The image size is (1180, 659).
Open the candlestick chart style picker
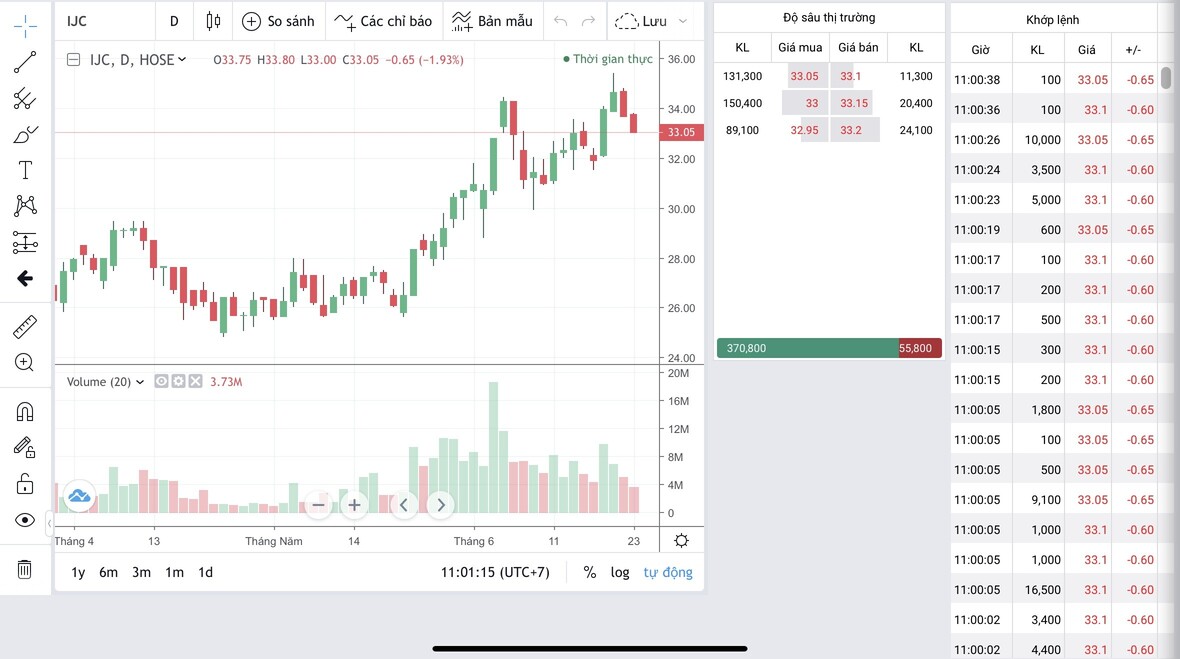pos(213,21)
